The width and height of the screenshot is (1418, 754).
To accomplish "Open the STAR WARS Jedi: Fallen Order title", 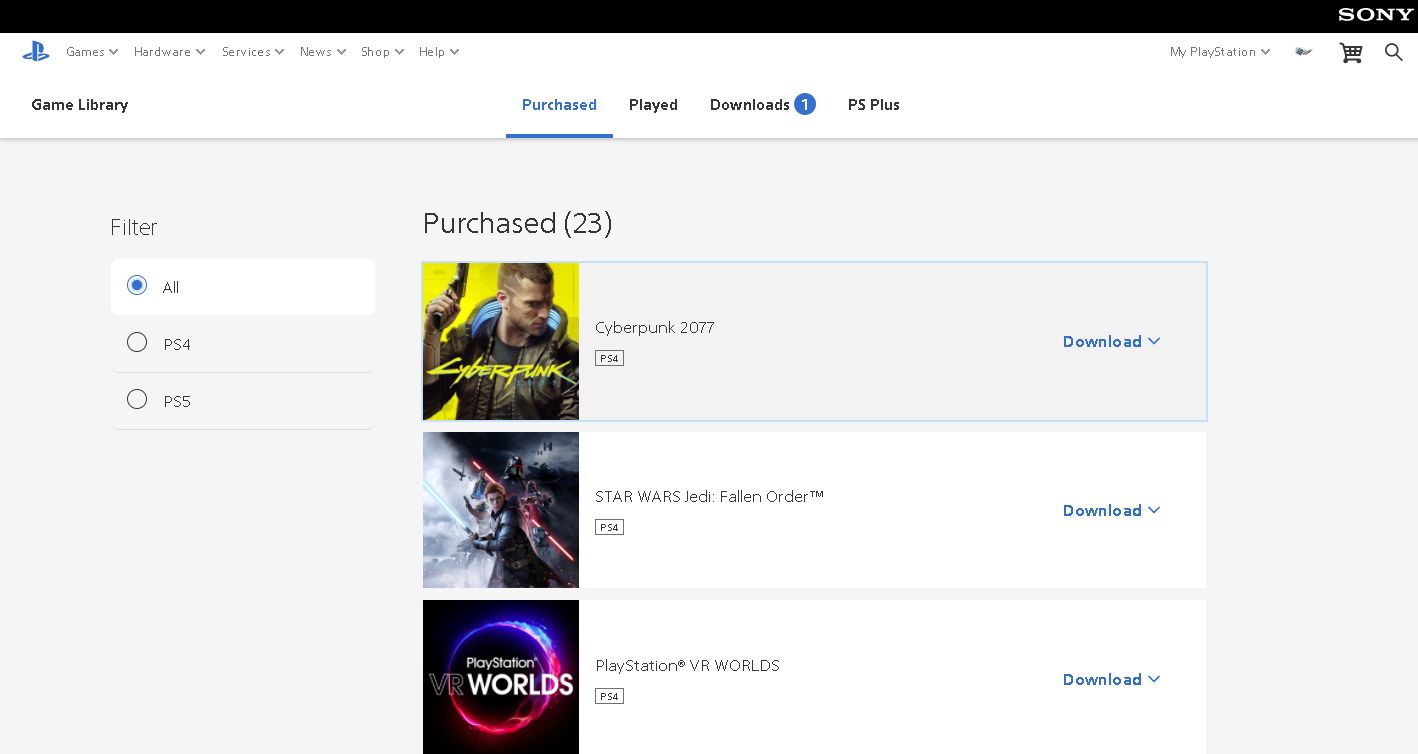I will 709,497.
